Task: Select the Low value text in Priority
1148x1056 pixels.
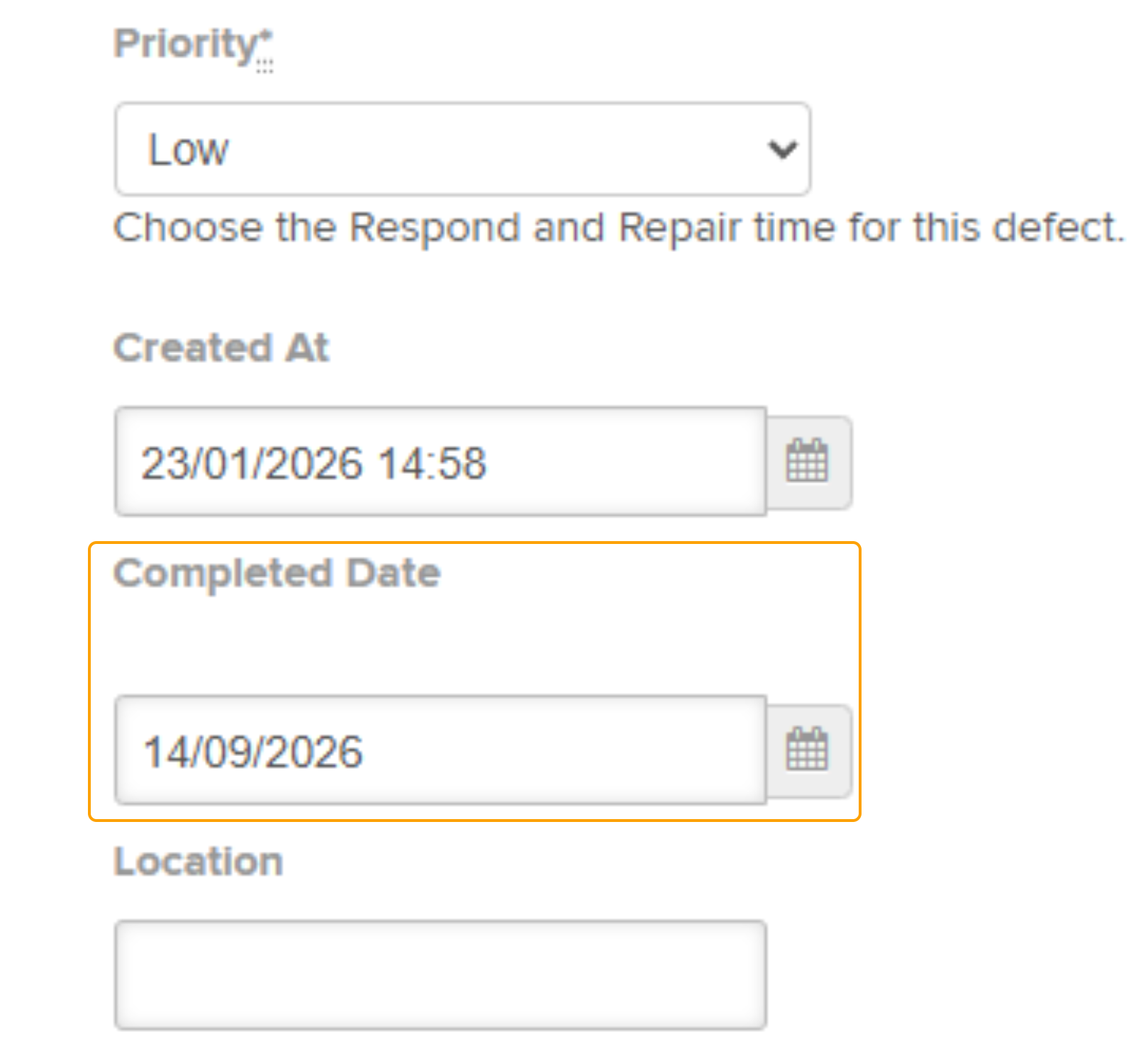Action: point(188,150)
